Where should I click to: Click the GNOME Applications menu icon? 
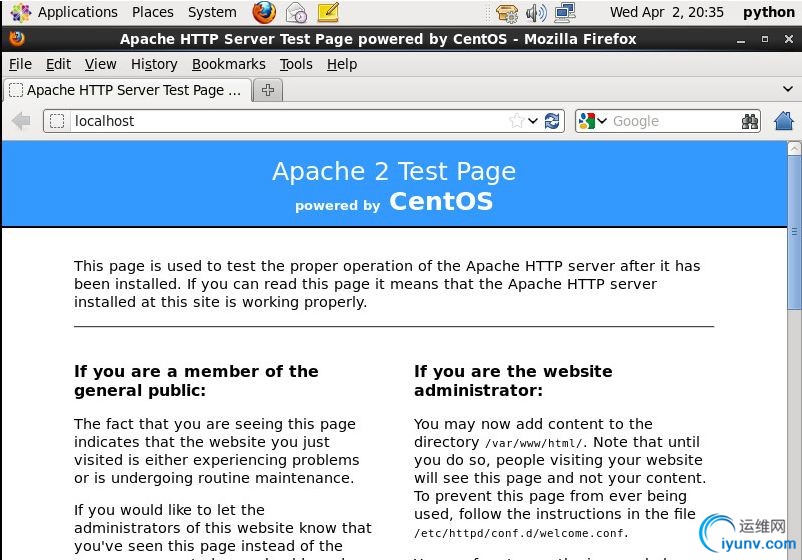(20, 12)
